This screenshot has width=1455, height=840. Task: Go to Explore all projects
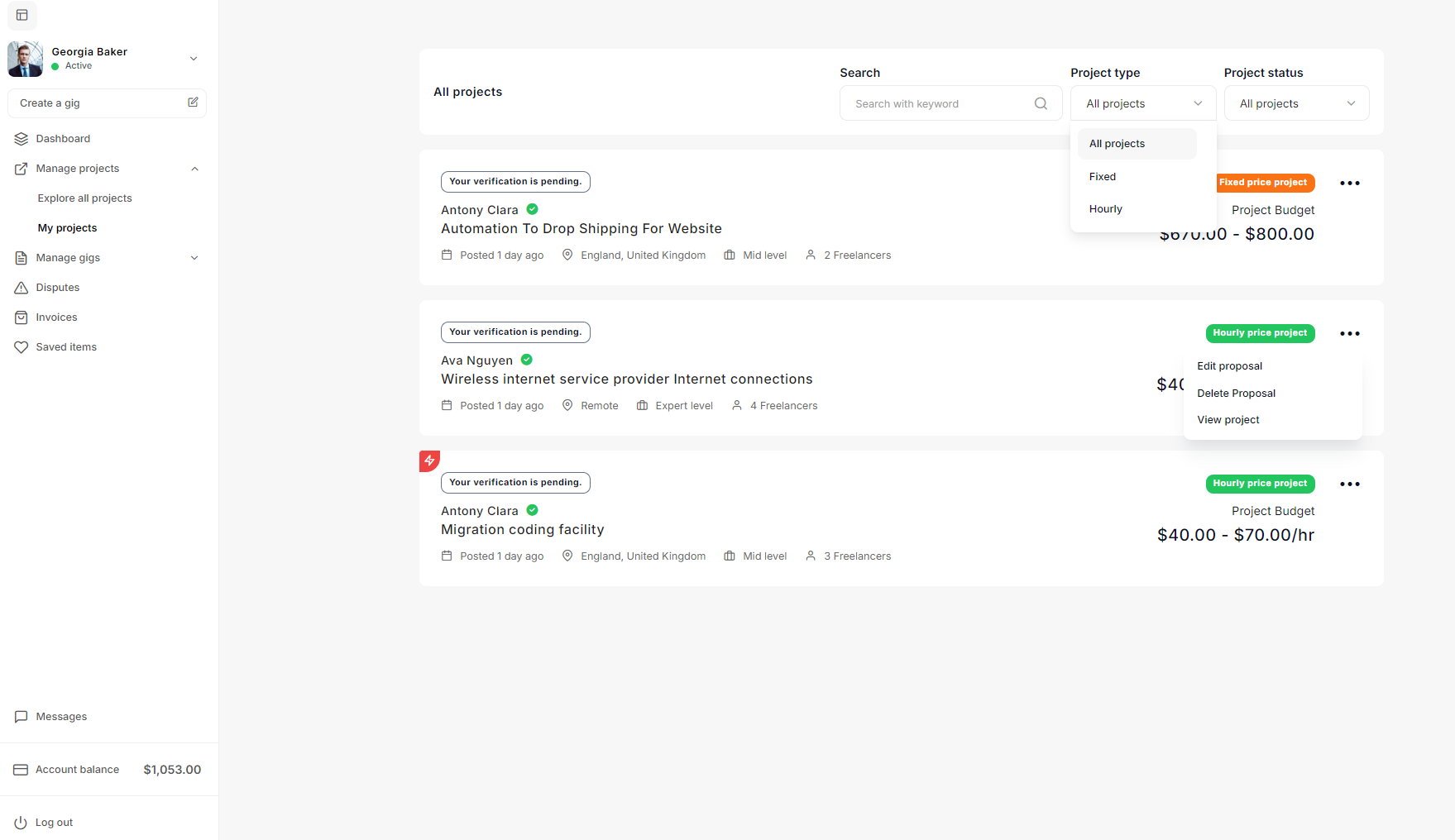(x=84, y=198)
